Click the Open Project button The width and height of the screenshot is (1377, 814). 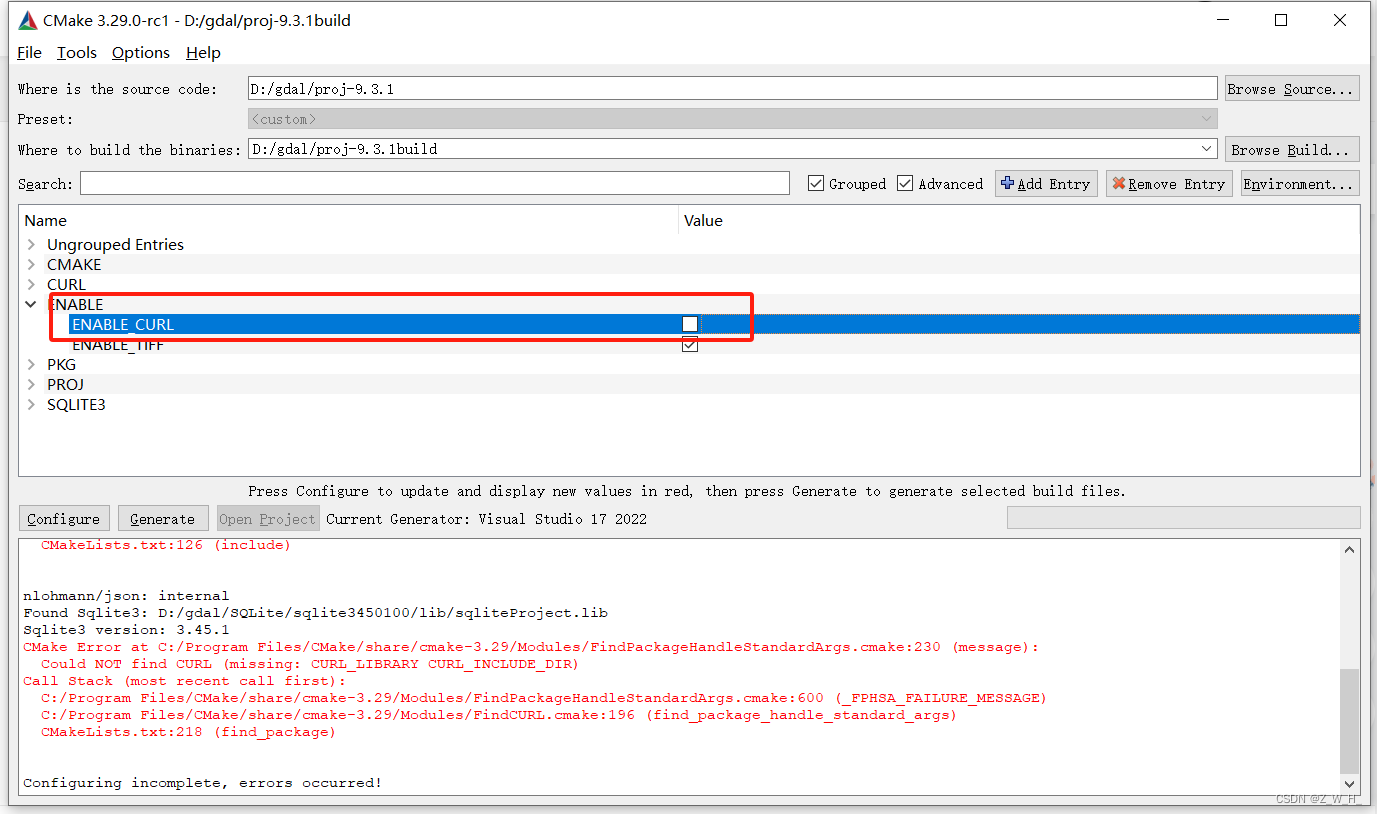point(267,519)
